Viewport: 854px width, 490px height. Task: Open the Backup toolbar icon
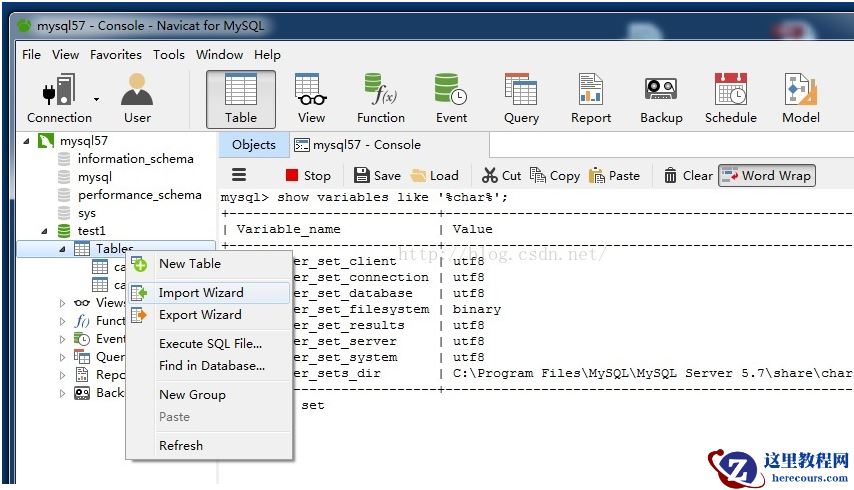point(661,99)
